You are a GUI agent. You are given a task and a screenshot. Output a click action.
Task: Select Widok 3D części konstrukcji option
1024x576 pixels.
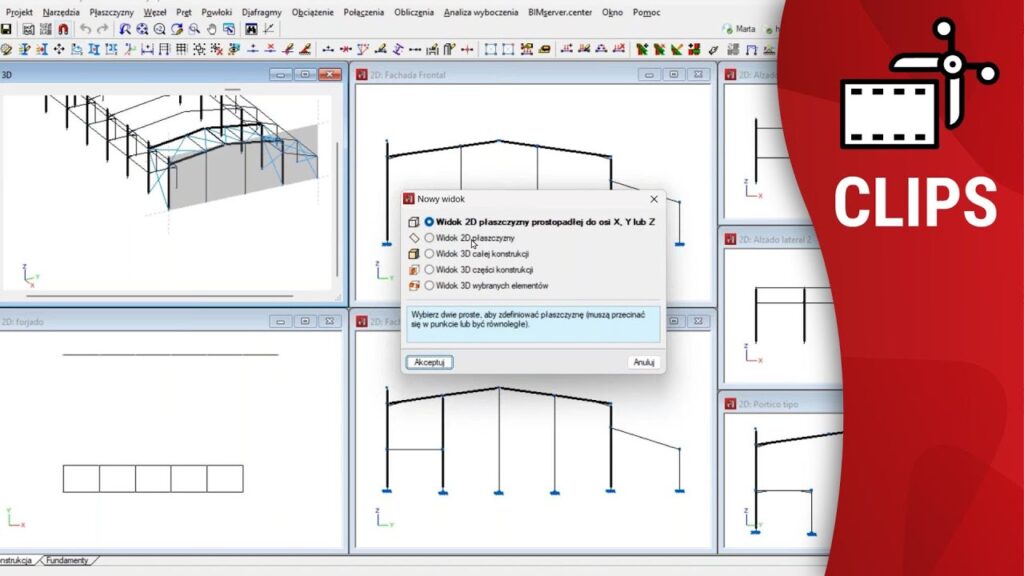pyautogui.click(x=429, y=269)
